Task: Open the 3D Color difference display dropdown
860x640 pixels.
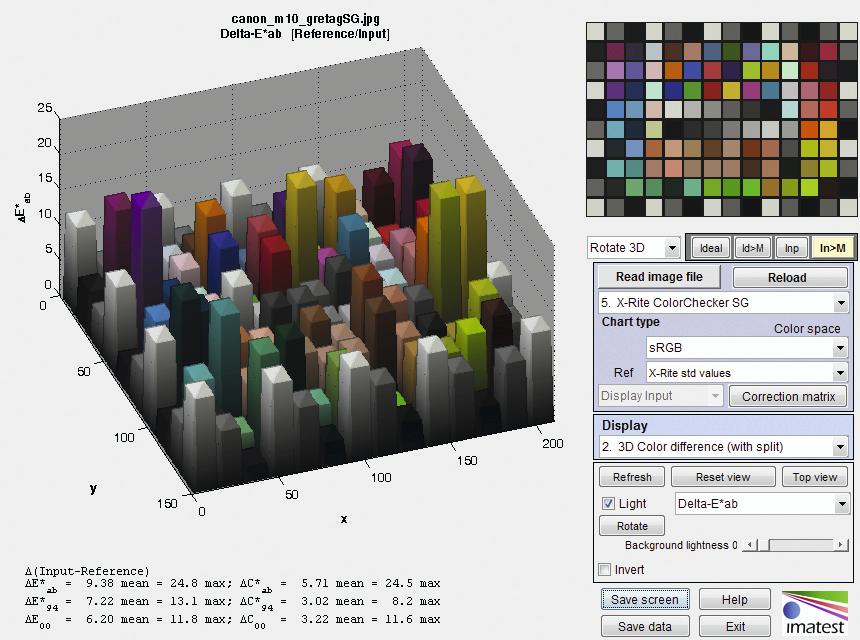Action: point(723,447)
